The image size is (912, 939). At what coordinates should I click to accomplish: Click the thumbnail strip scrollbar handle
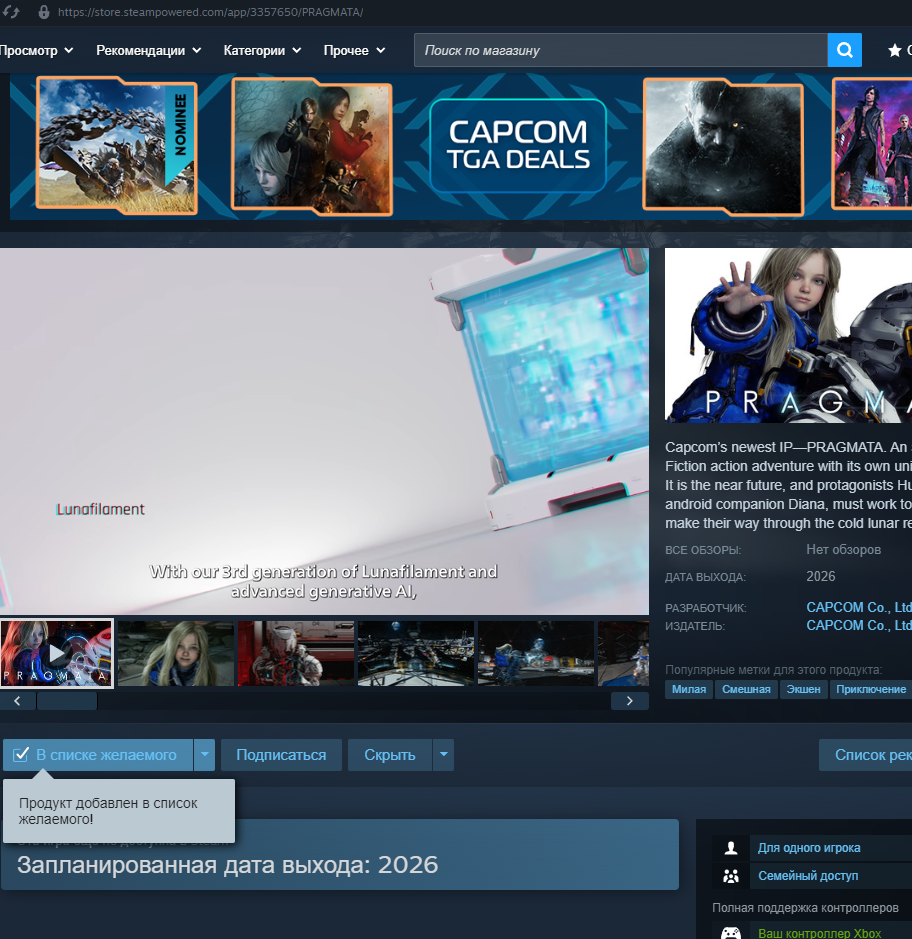(x=67, y=701)
